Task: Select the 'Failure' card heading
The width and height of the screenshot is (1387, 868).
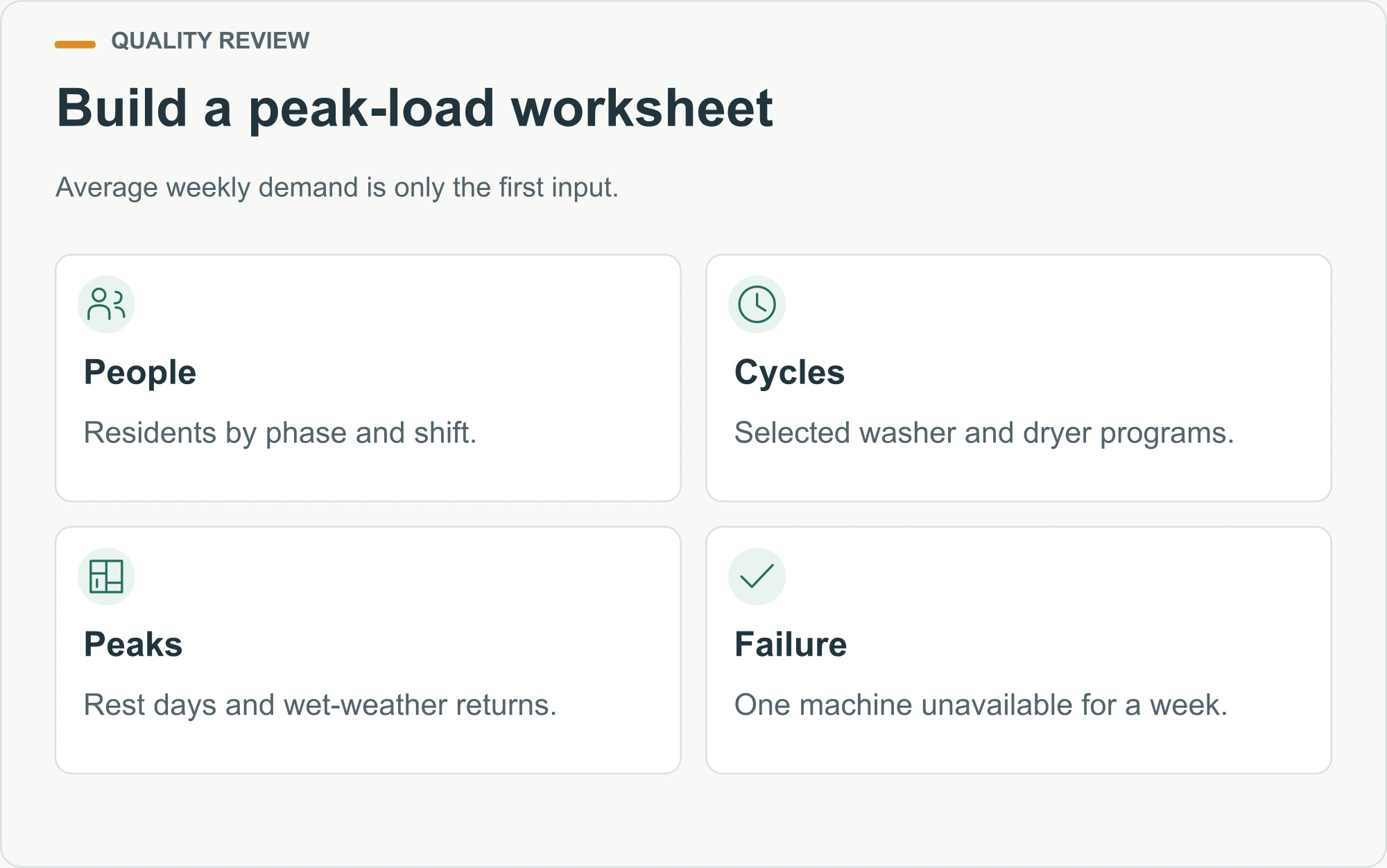Action: [791, 644]
